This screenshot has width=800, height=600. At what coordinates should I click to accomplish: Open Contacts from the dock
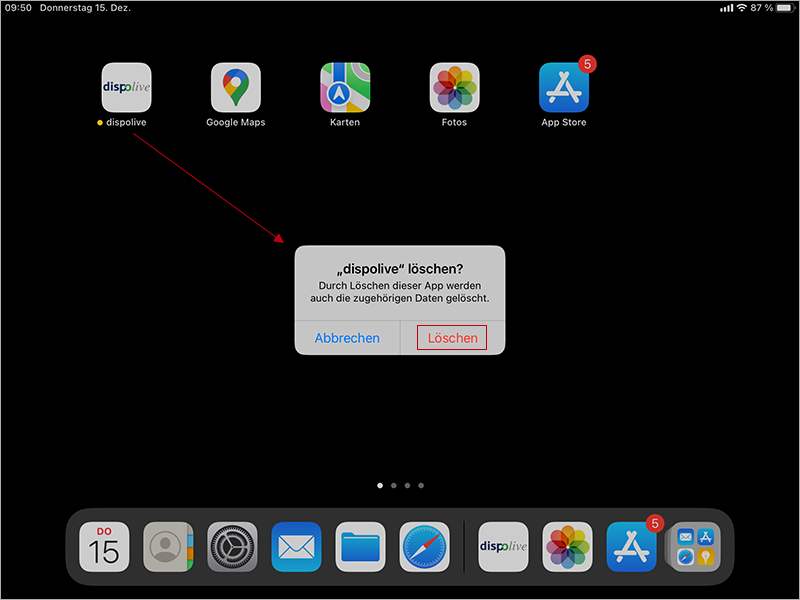tap(168, 546)
